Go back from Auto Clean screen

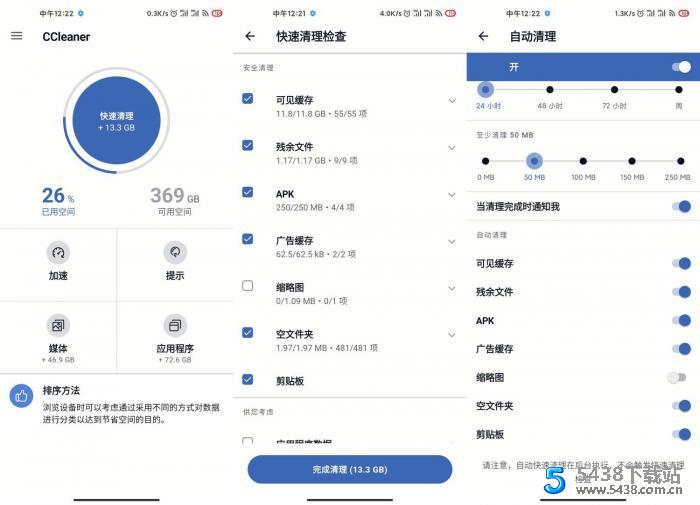coord(483,36)
